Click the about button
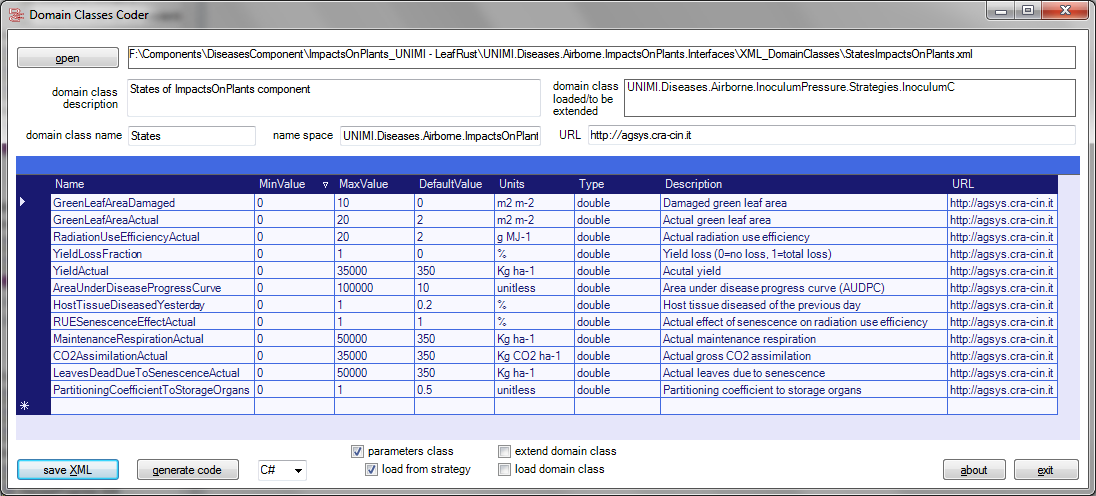Screen dimensions: 1096x496 974,470
